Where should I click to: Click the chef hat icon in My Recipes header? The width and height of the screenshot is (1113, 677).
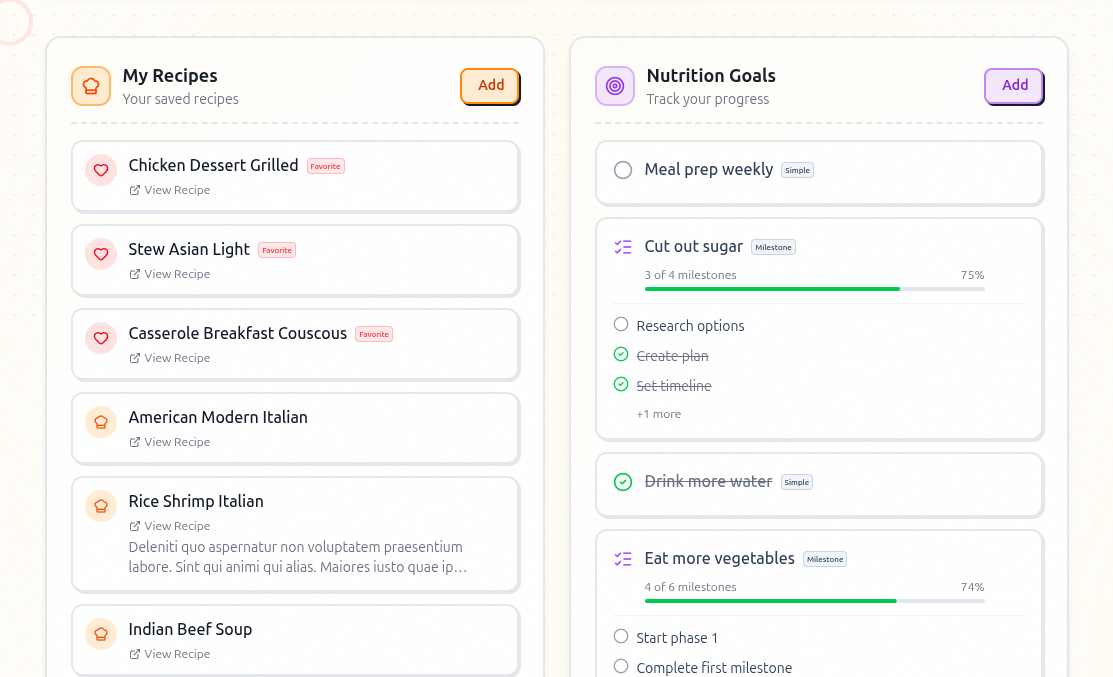91,86
